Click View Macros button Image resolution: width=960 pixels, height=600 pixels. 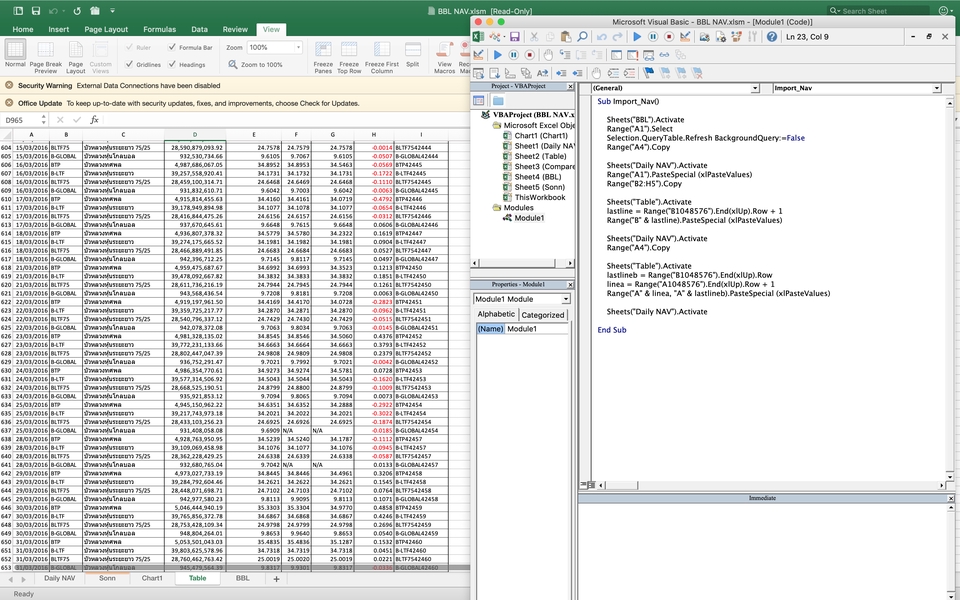click(444, 58)
